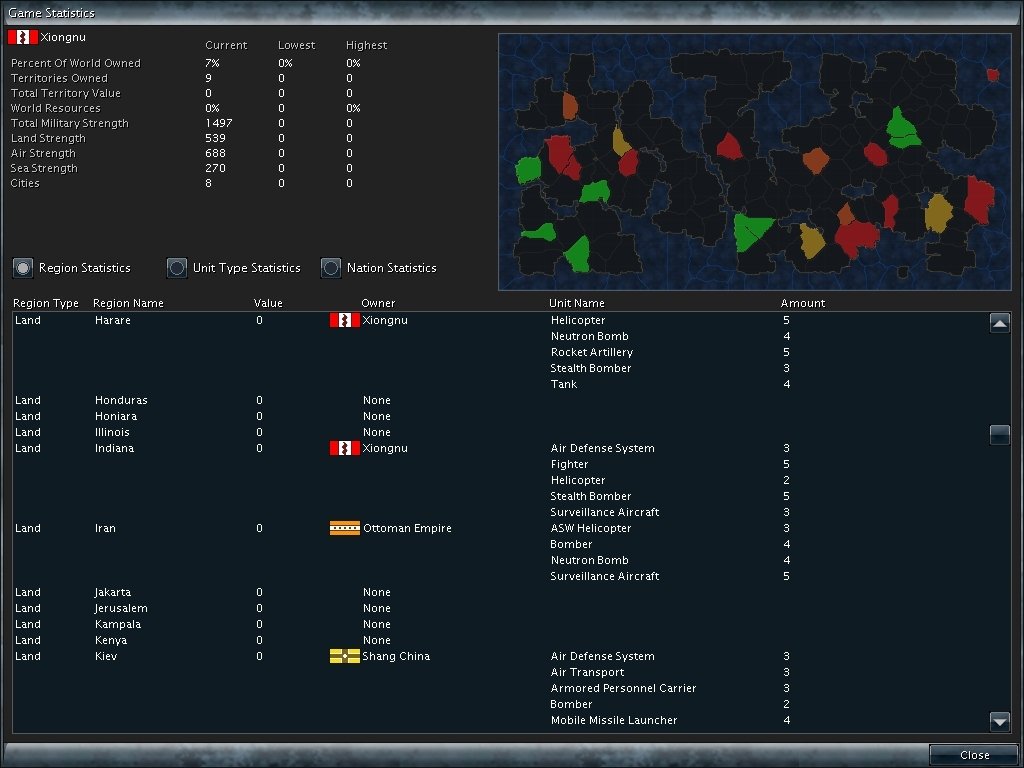Click the Xiongnu flag beside Harare
This screenshot has height=768, width=1024.
tap(344, 320)
